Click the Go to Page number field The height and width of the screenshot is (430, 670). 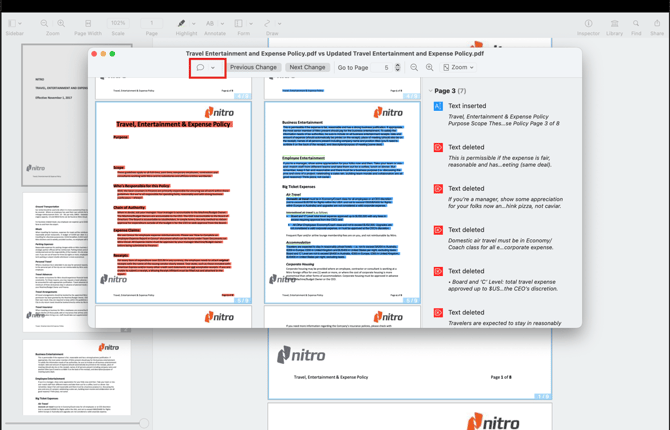coord(386,68)
